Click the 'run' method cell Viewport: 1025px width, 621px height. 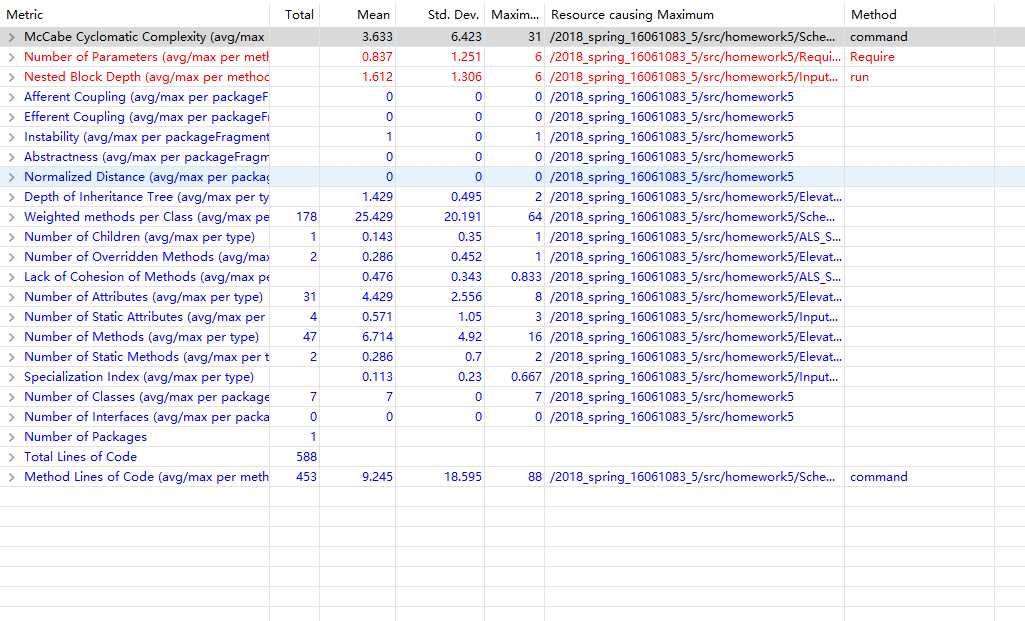tap(859, 77)
